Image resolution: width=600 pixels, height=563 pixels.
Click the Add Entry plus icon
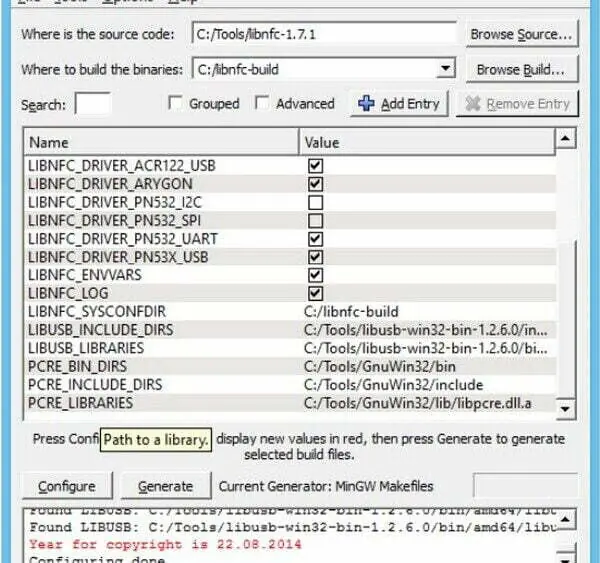point(366,103)
